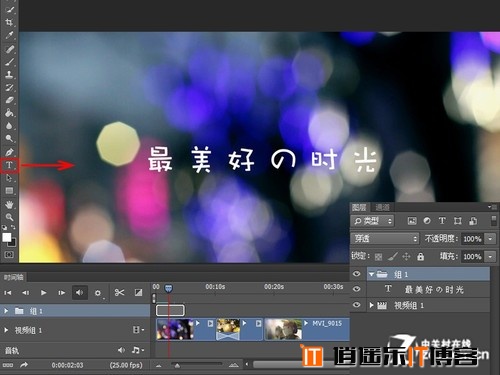The image size is (500, 375).
Task: Select the Dodge tool
Action: pos(9,138)
